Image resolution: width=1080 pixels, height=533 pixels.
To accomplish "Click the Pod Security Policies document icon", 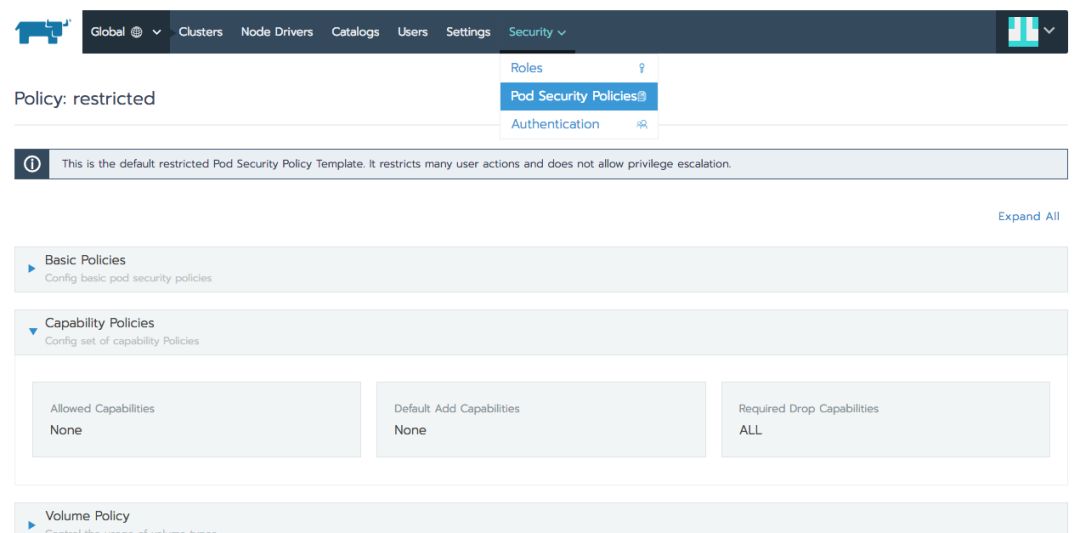I will click(x=642, y=96).
